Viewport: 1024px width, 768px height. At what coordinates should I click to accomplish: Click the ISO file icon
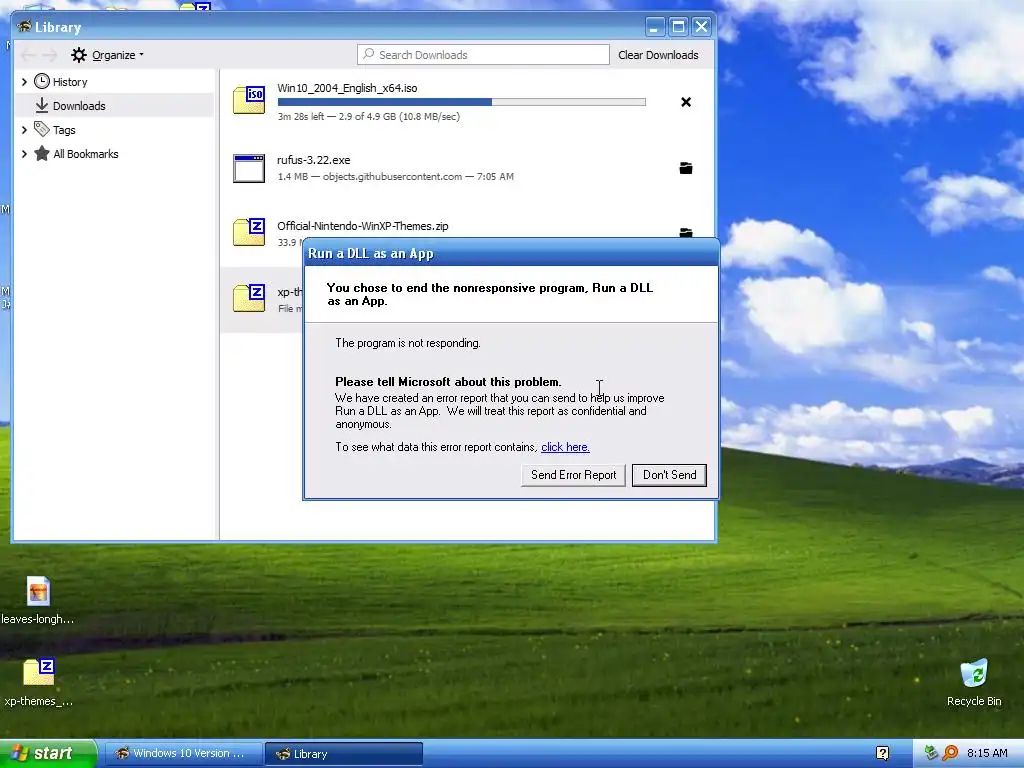click(x=249, y=100)
